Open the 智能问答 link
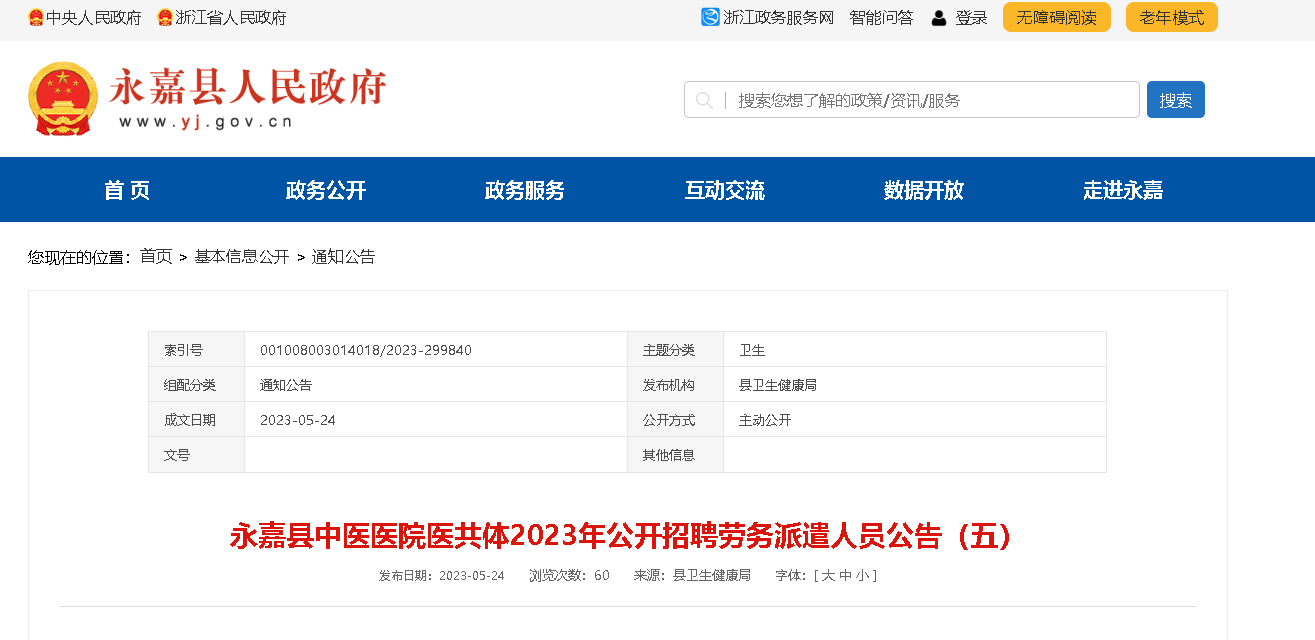This screenshot has width=1315, height=640. 881,18
